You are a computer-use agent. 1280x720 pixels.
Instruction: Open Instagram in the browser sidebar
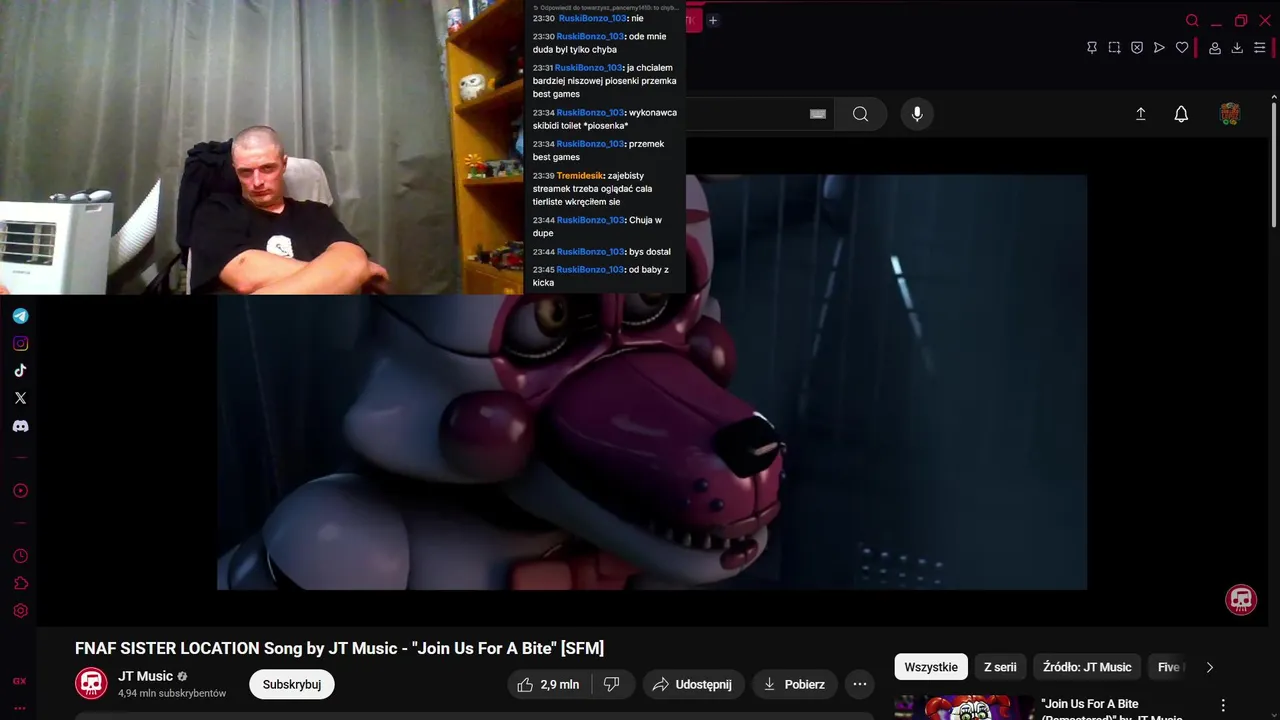(x=20, y=343)
